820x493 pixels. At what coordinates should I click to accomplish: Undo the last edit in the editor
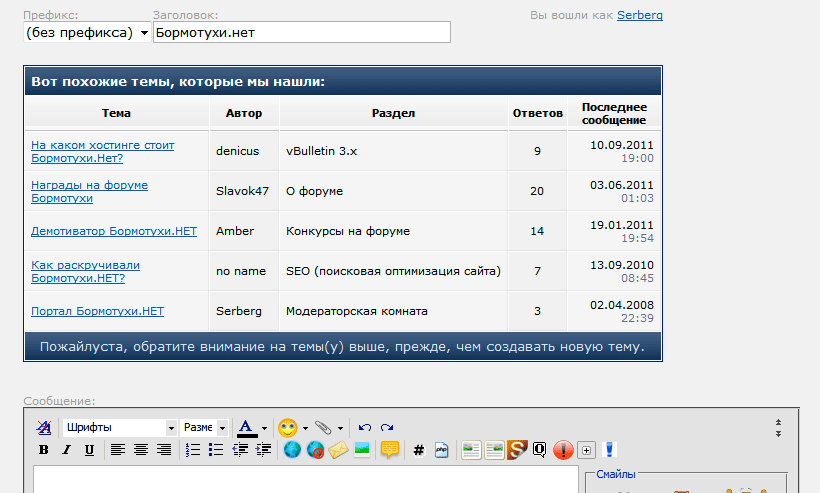pyautogui.click(x=365, y=428)
